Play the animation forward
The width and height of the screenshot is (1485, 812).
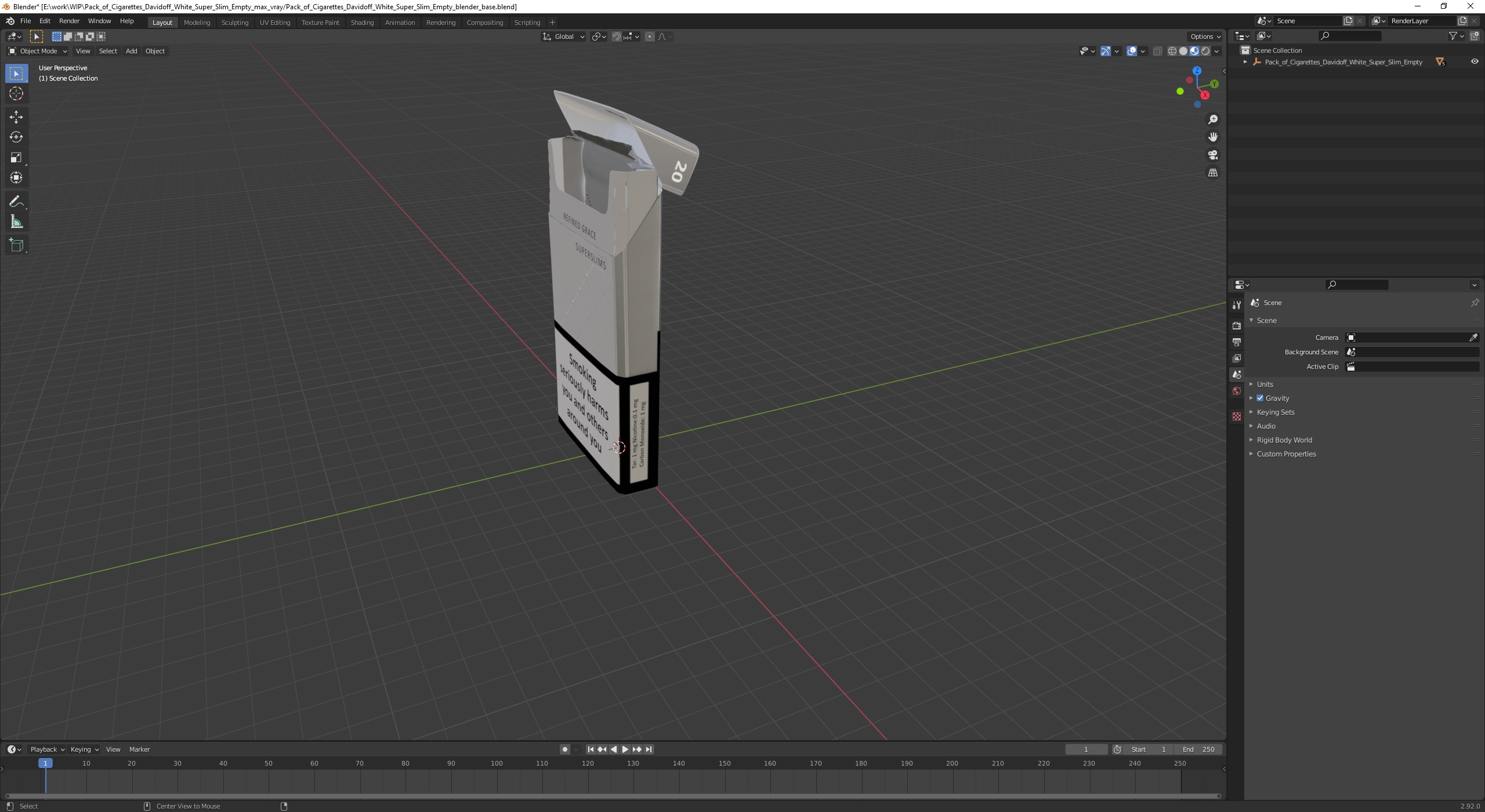coord(625,749)
